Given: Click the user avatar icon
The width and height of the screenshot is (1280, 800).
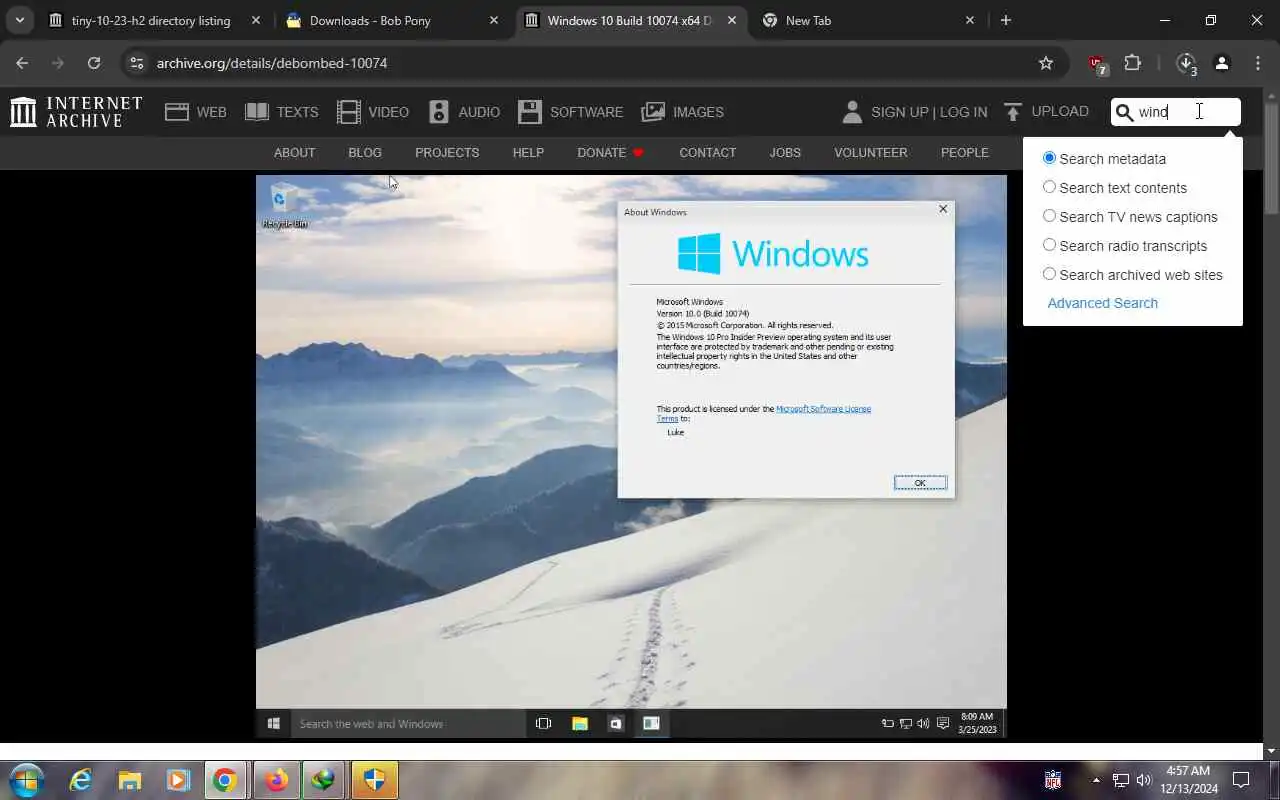Looking at the screenshot, I should [852, 112].
